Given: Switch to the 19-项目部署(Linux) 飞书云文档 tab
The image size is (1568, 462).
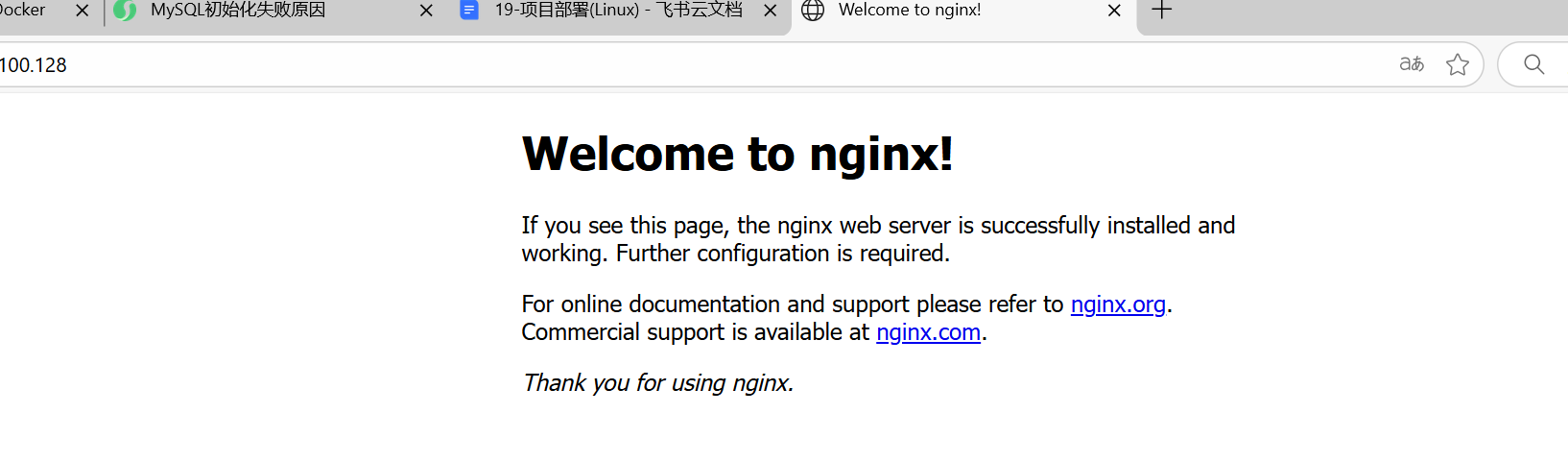Looking at the screenshot, I should tap(618, 11).
